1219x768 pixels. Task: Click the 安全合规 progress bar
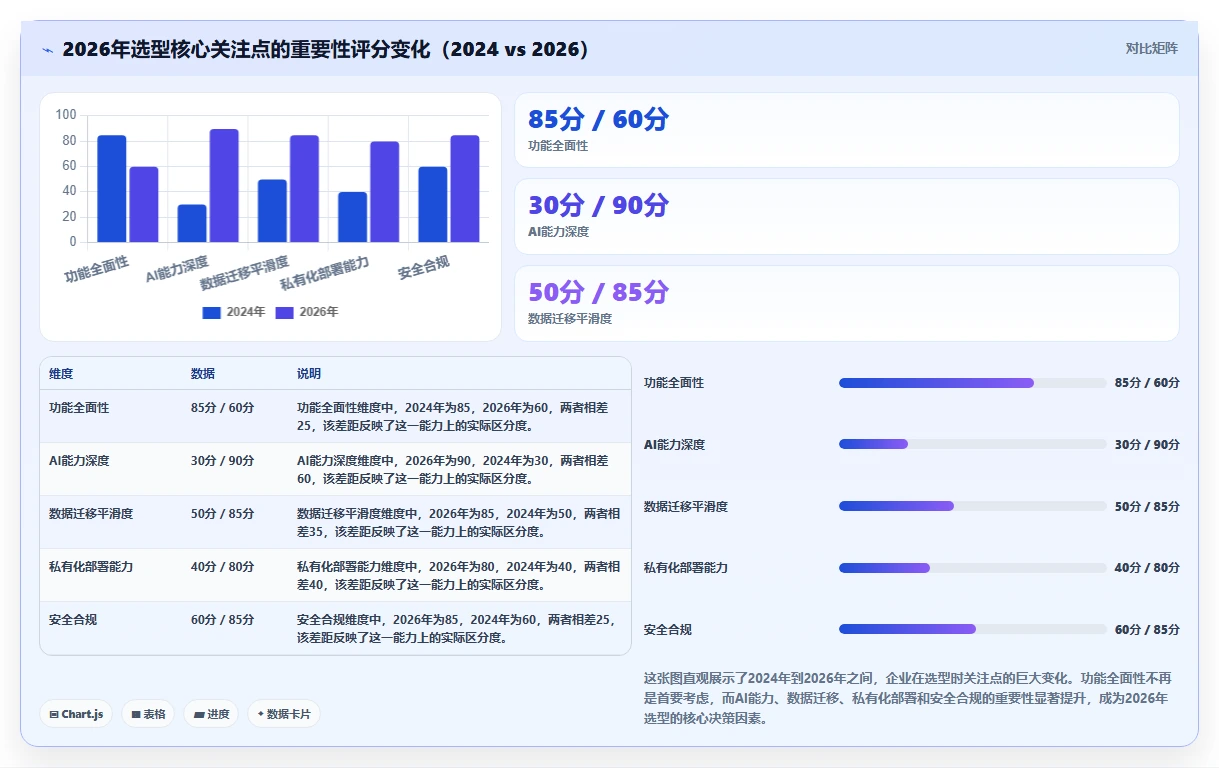(x=973, y=629)
